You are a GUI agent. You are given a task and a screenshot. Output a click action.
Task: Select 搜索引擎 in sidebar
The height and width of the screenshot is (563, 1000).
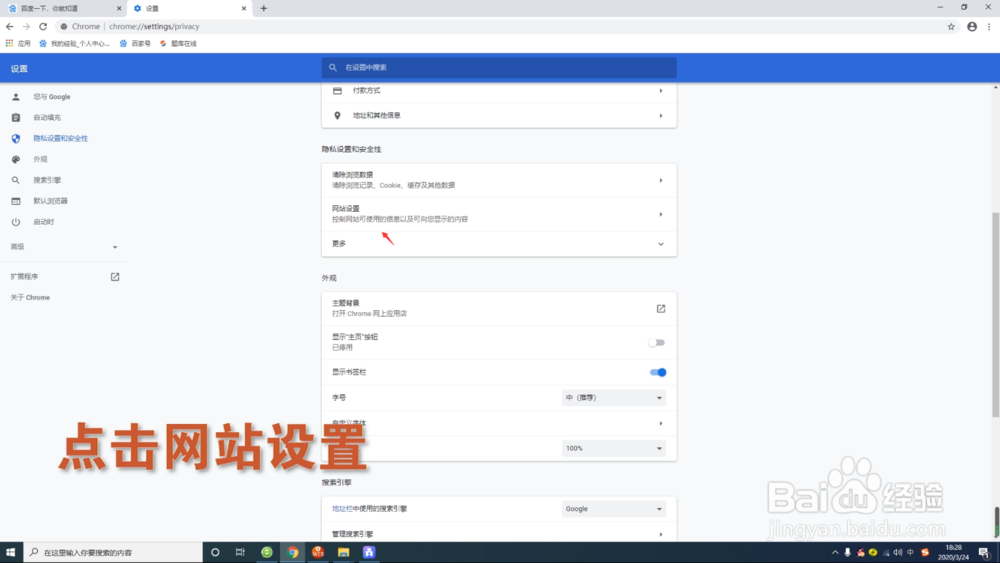[x=47, y=180]
